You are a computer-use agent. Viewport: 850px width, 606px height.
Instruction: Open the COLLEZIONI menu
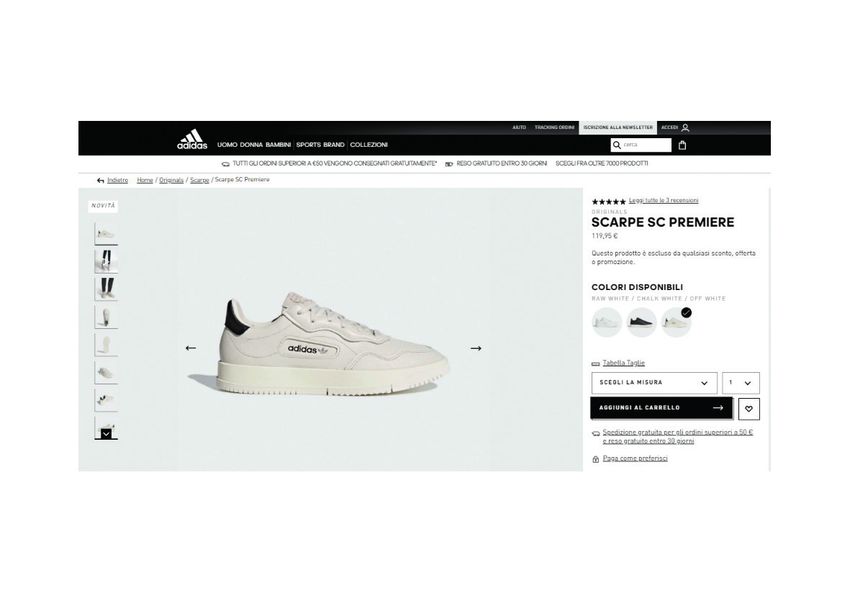click(x=369, y=145)
